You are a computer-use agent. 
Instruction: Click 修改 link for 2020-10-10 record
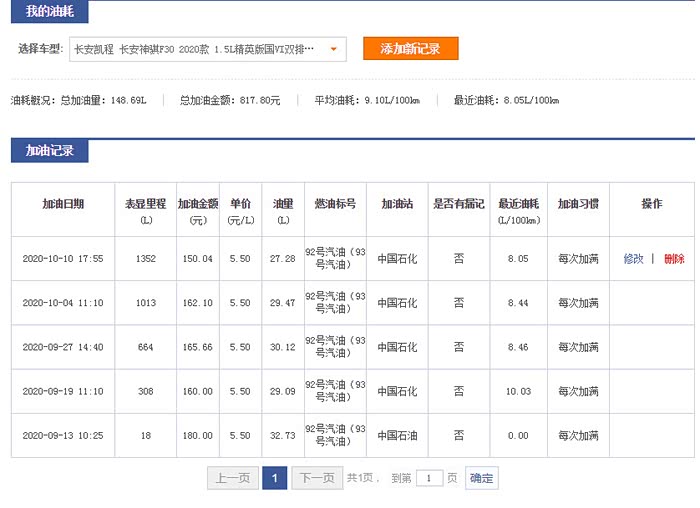(633, 259)
